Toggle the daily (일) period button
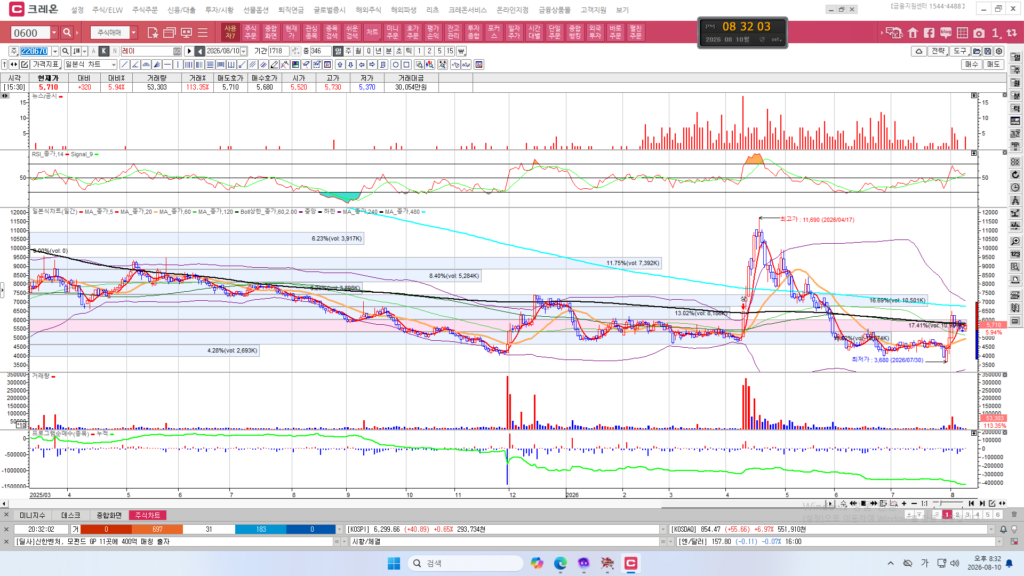 point(338,51)
